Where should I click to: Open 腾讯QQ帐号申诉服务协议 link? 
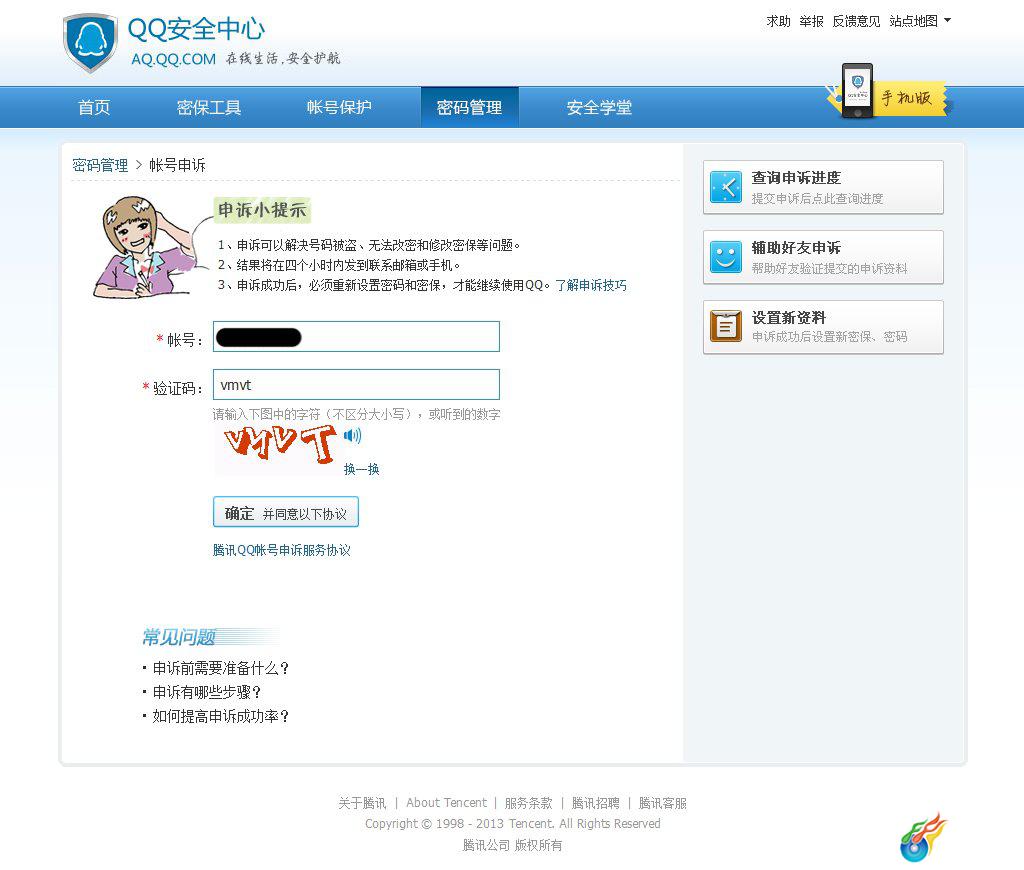281,550
